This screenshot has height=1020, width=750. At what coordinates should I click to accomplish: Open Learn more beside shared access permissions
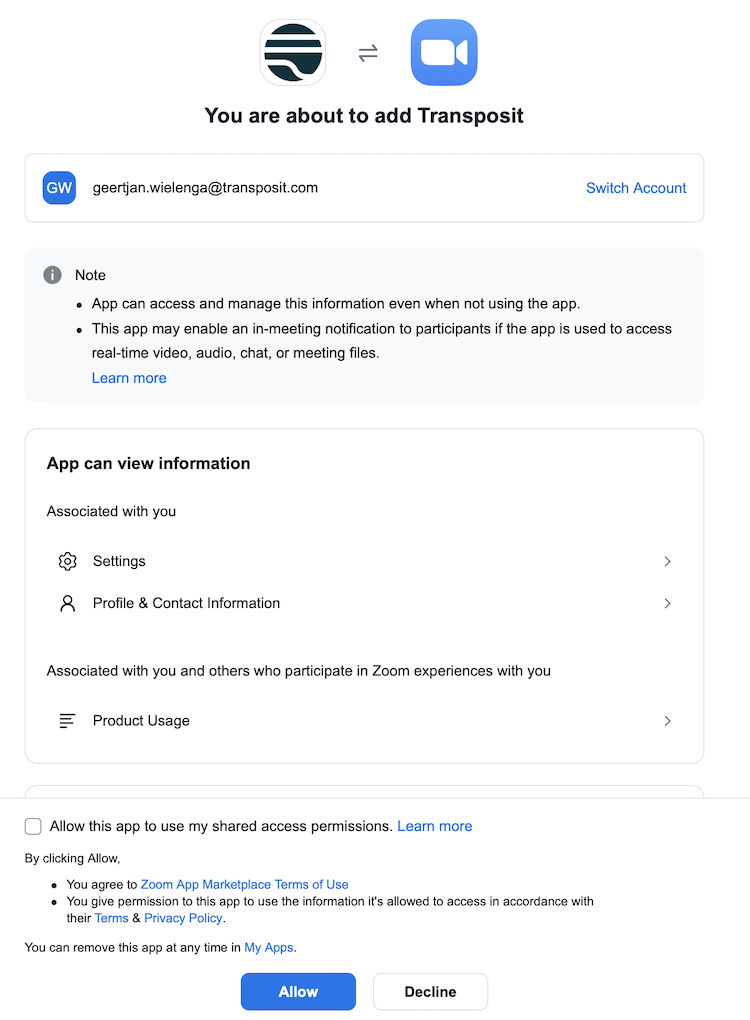pyautogui.click(x=434, y=826)
